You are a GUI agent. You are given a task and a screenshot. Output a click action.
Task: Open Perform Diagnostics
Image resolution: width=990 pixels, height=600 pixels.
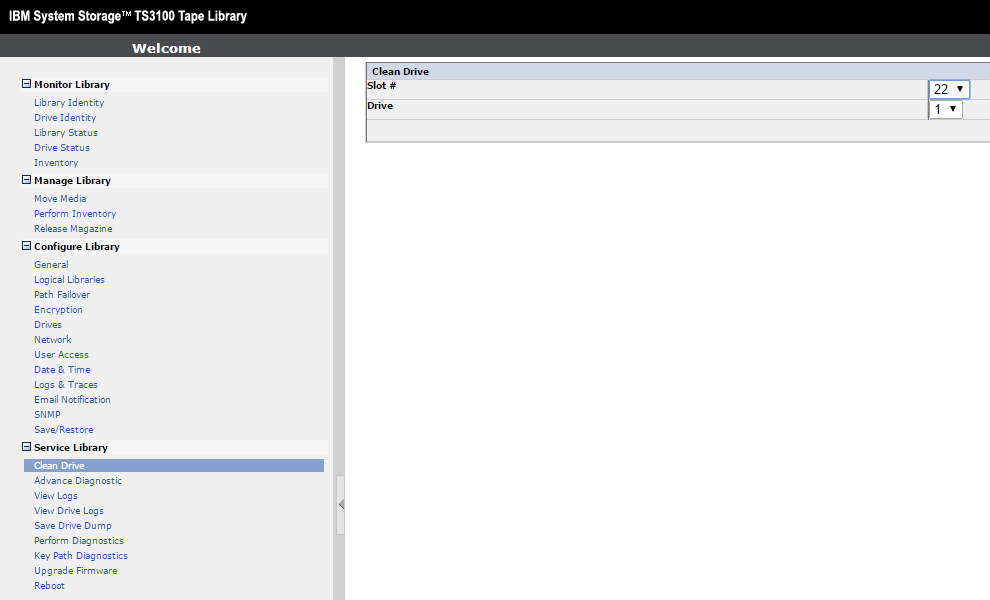(x=79, y=541)
